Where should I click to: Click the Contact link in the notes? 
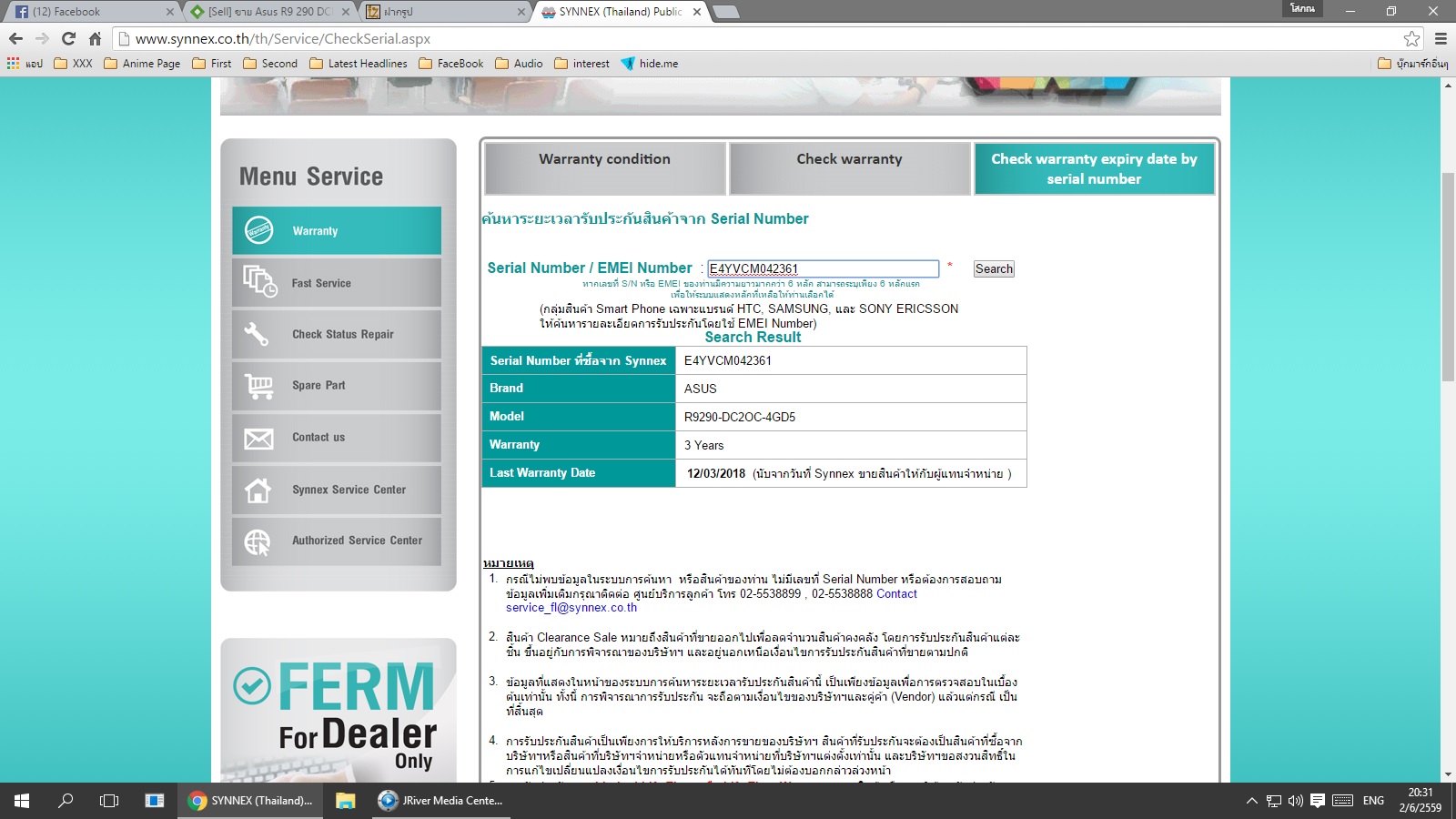click(x=896, y=593)
